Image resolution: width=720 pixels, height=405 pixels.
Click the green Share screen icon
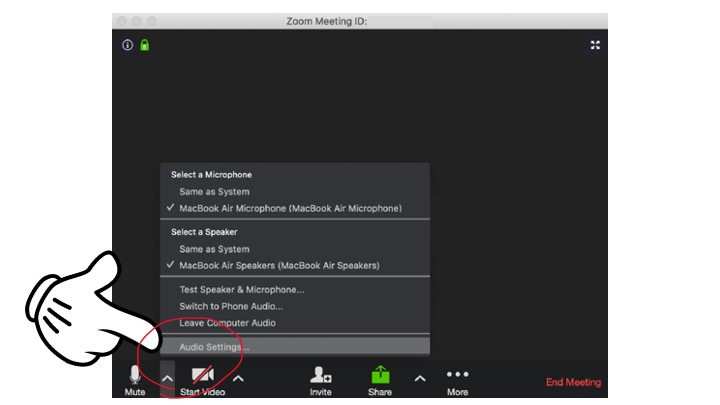(x=380, y=376)
